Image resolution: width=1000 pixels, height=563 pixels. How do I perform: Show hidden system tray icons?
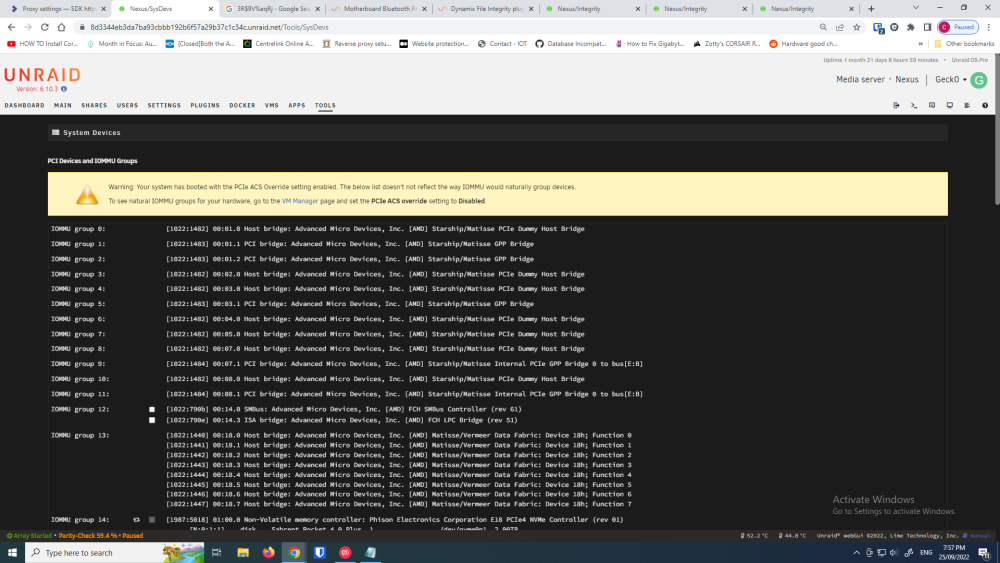(857, 552)
